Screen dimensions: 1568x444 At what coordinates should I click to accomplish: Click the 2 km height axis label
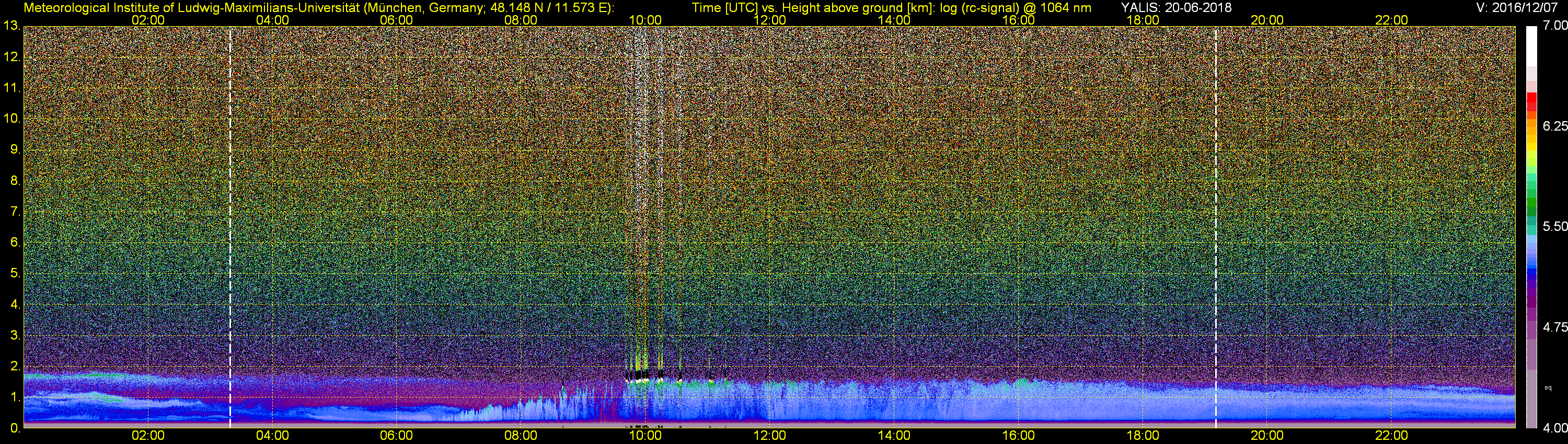(15, 366)
